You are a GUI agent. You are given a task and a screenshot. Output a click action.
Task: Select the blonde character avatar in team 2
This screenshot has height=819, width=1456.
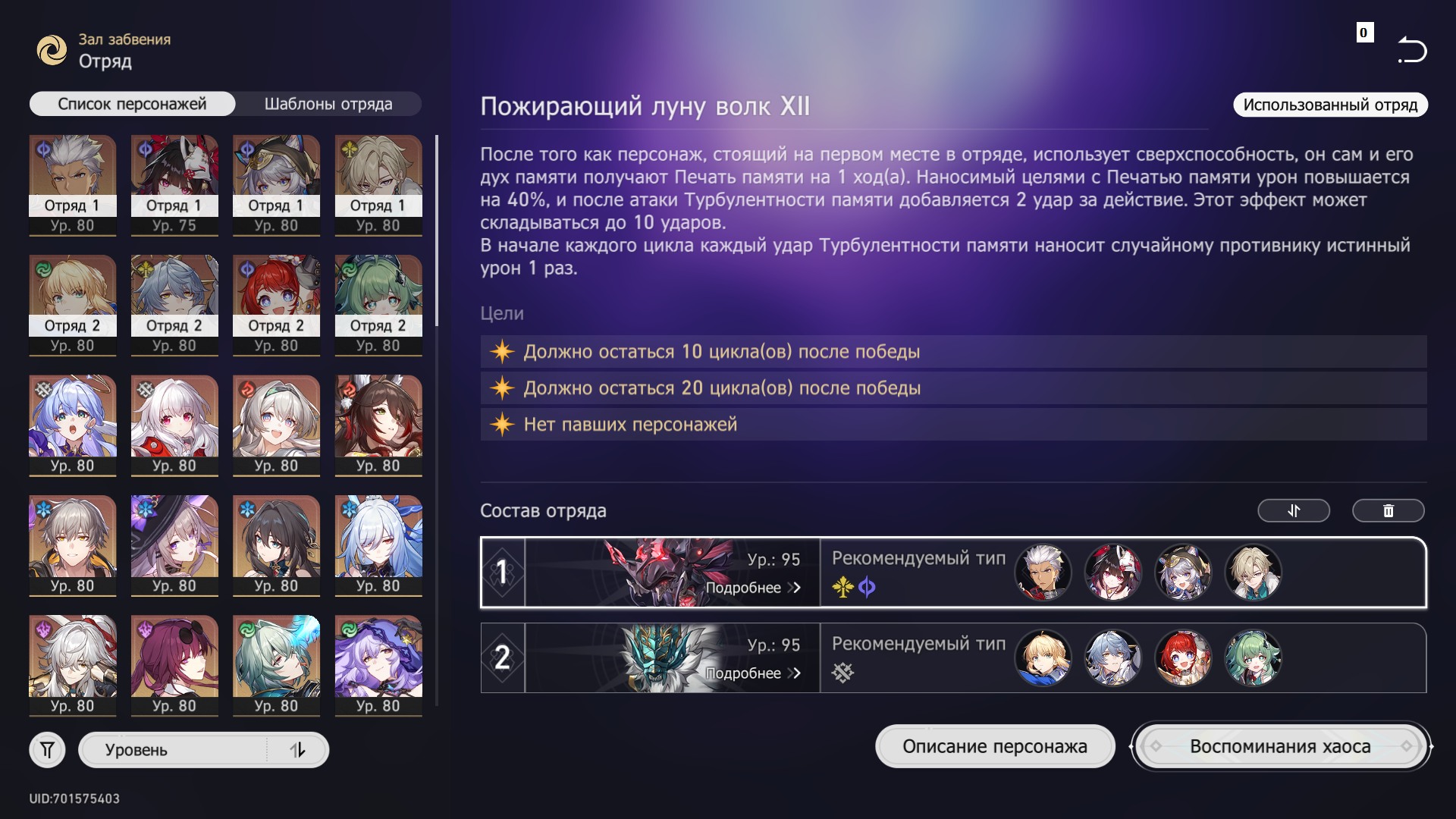click(x=1043, y=657)
